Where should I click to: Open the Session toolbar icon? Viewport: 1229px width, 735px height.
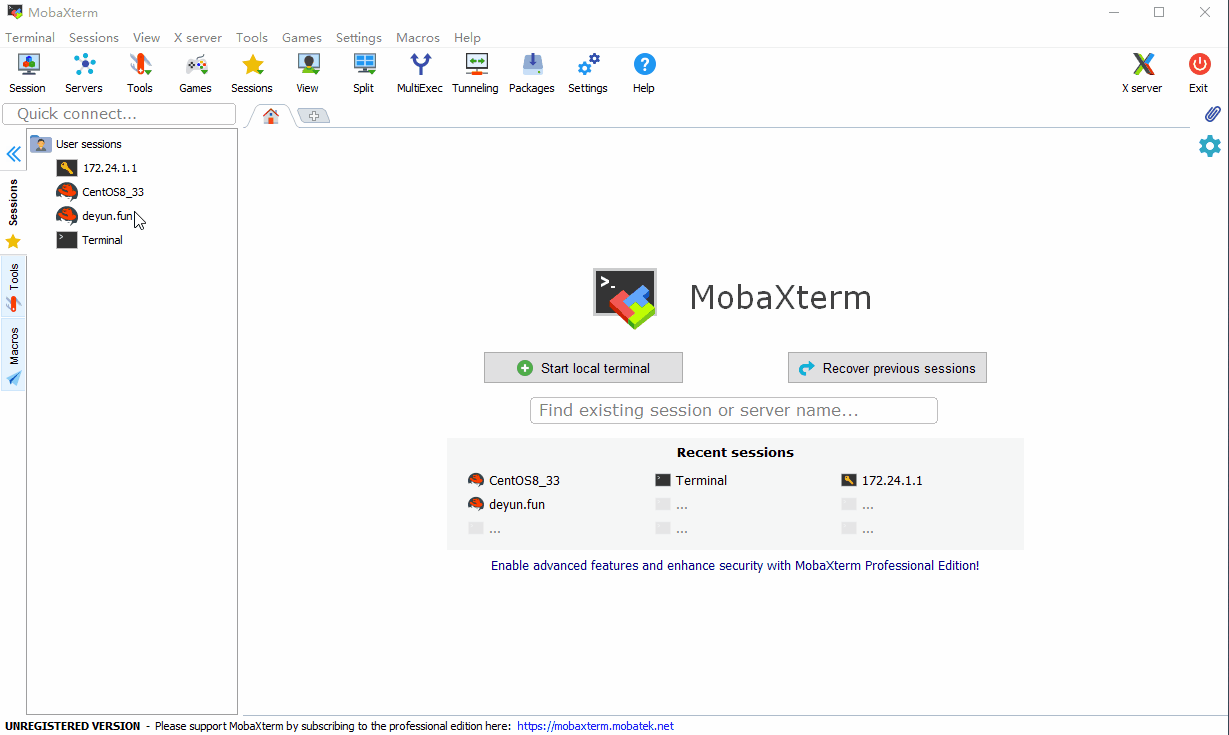[x=28, y=73]
